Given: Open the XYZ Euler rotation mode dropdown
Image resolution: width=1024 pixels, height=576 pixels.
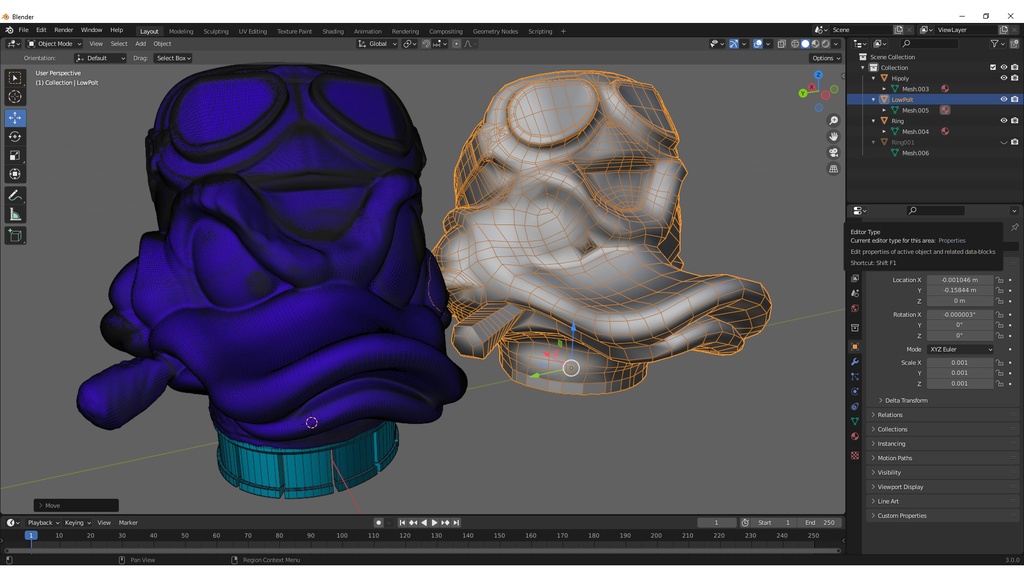Looking at the screenshot, I should point(960,349).
